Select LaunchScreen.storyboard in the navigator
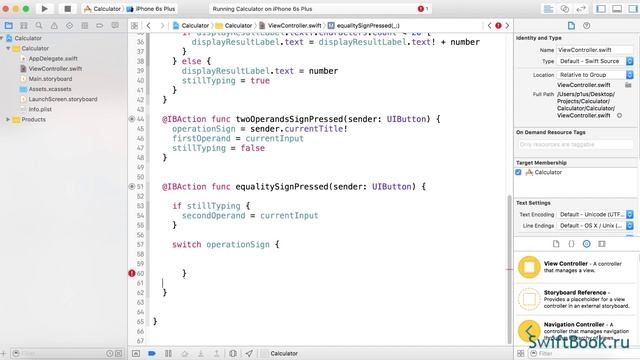Image resolution: width=640 pixels, height=360 pixels. (63, 99)
